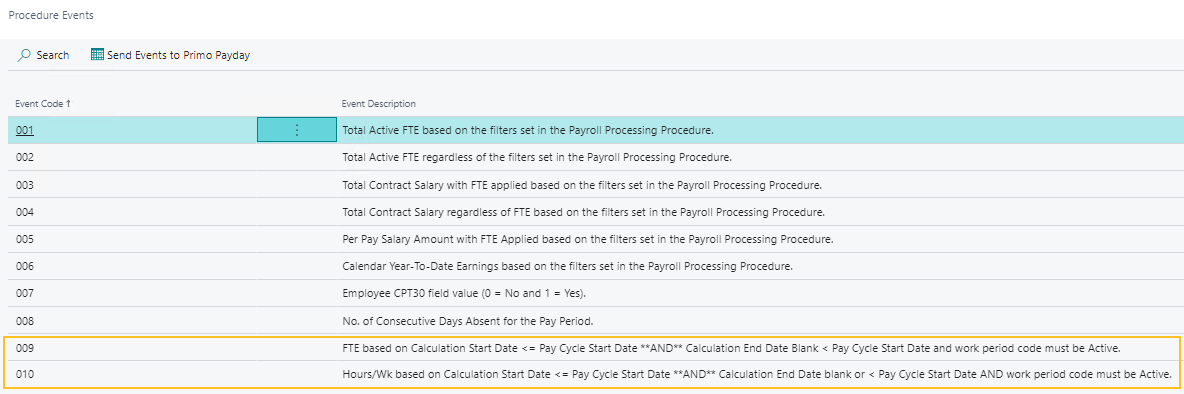The height and width of the screenshot is (394, 1184).
Task: Click the Procedure Events page title
Action: click(x=51, y=15)
